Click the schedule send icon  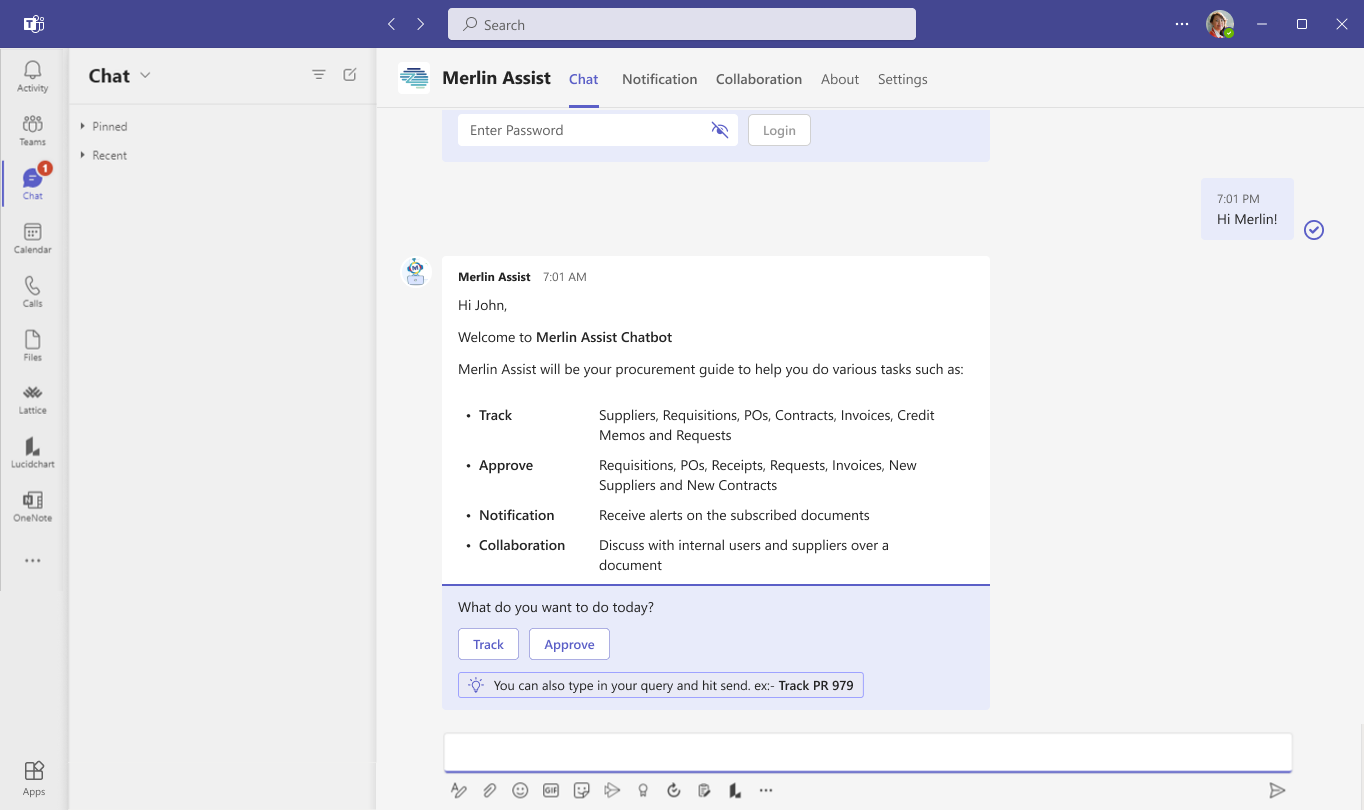click(612, 790)
